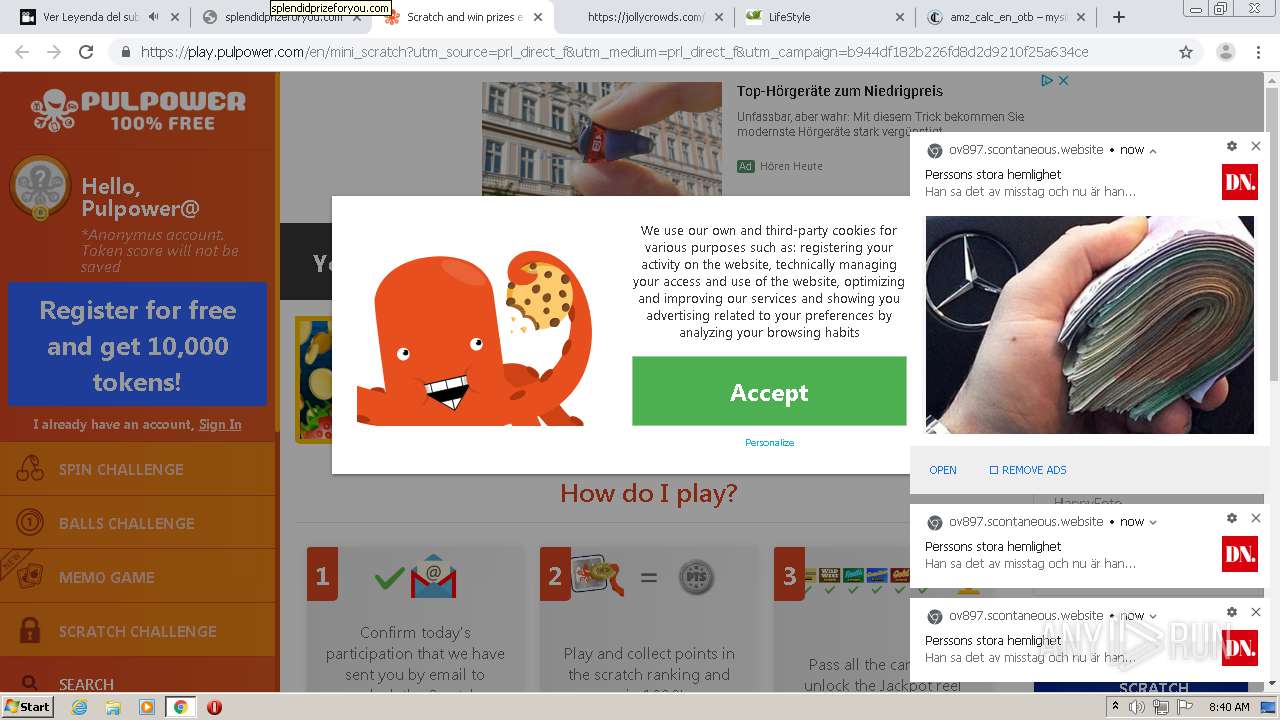Click the Accept cookies button

coord(769,392)
